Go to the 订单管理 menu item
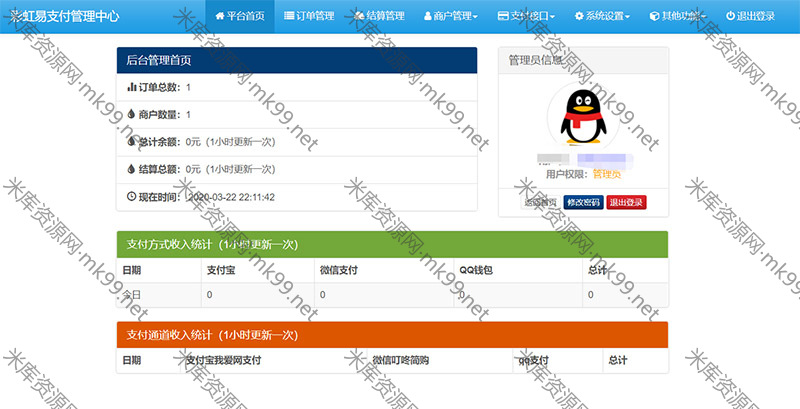The height and width of the screenshot is (409, 800). coord(309,16)
